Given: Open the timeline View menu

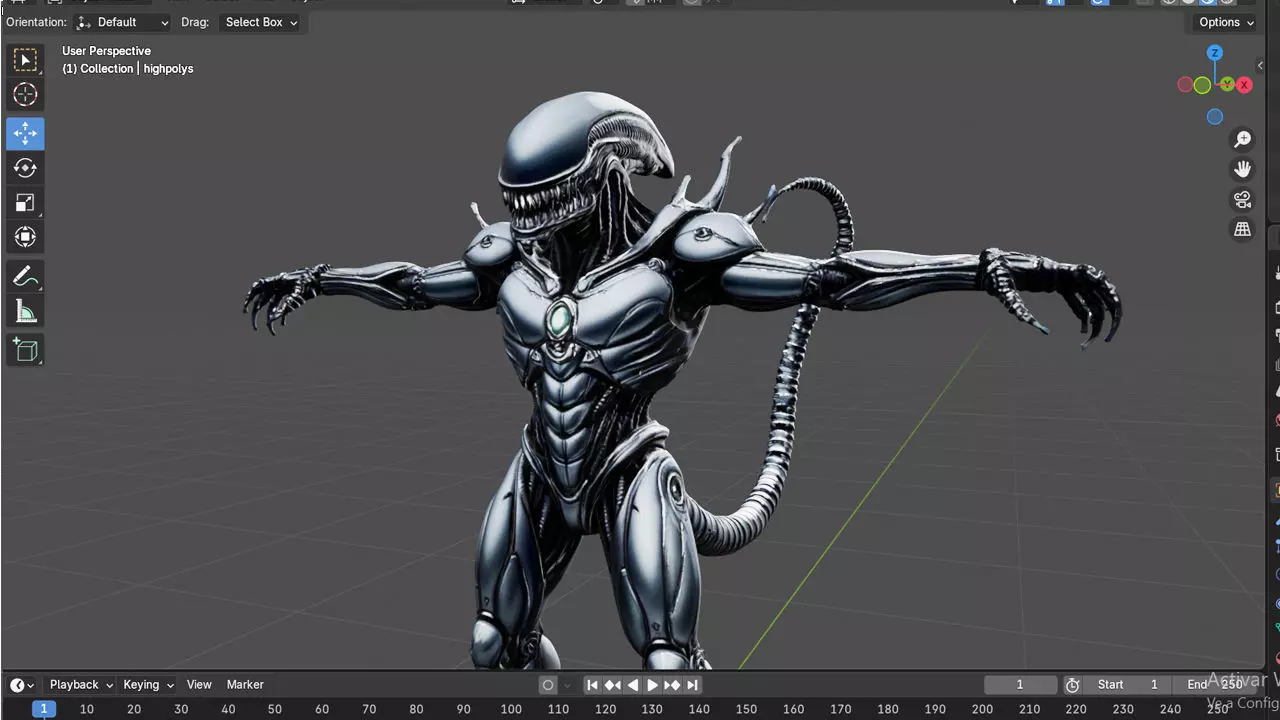Looking at the screenshot, I should tap(199, 685).
